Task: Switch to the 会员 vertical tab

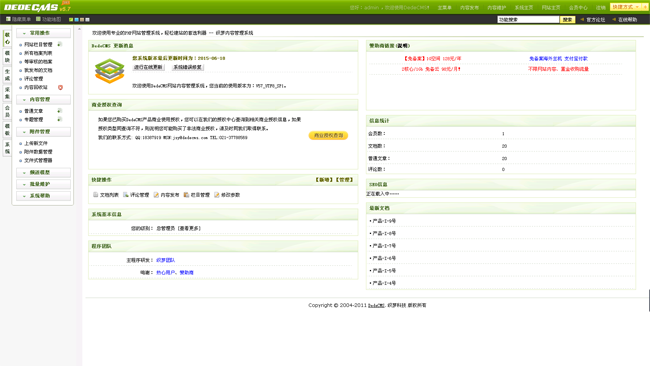Action: coord(7,111)
